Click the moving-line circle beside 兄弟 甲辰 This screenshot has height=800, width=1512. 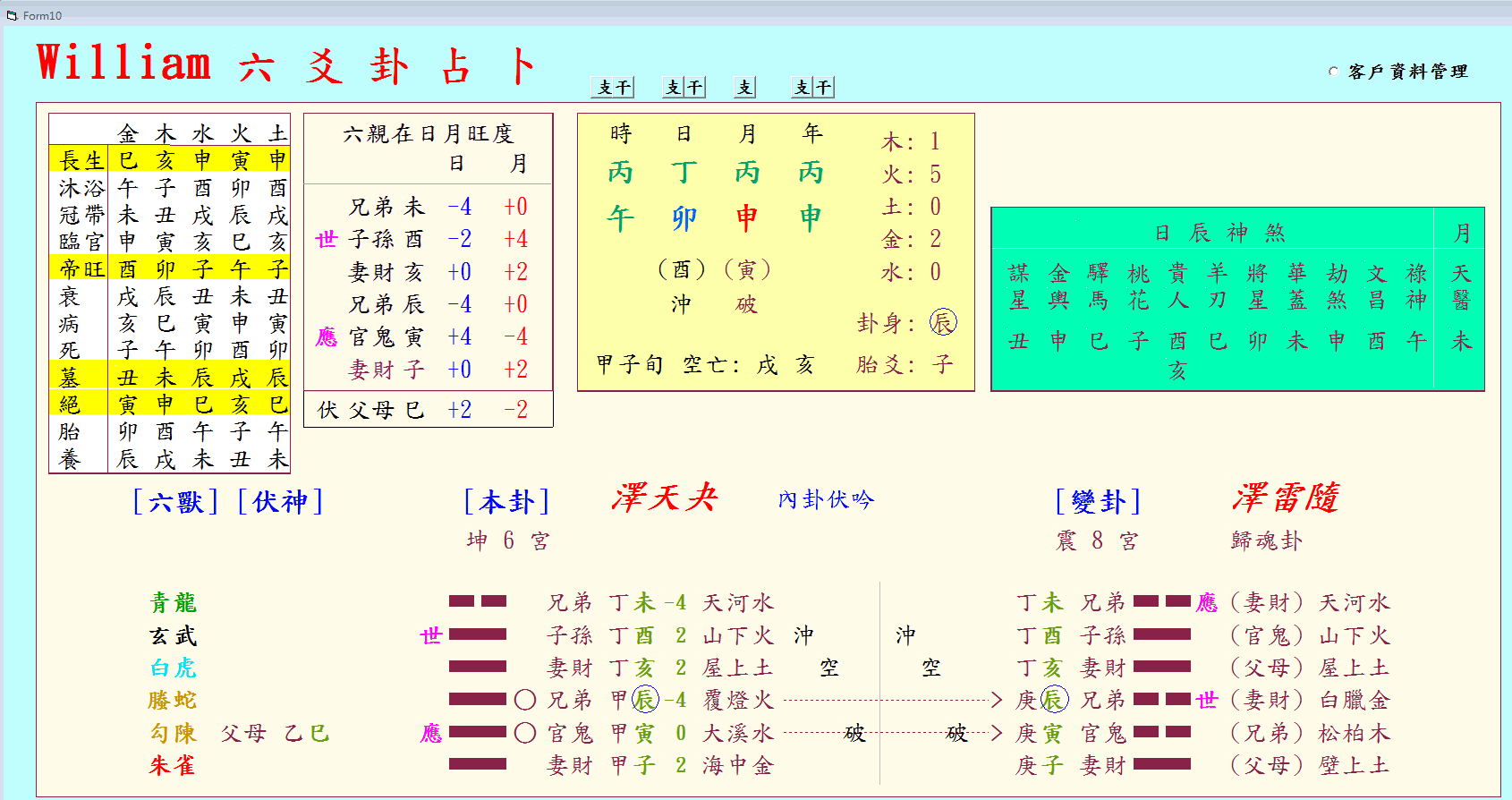click(525, 700)
